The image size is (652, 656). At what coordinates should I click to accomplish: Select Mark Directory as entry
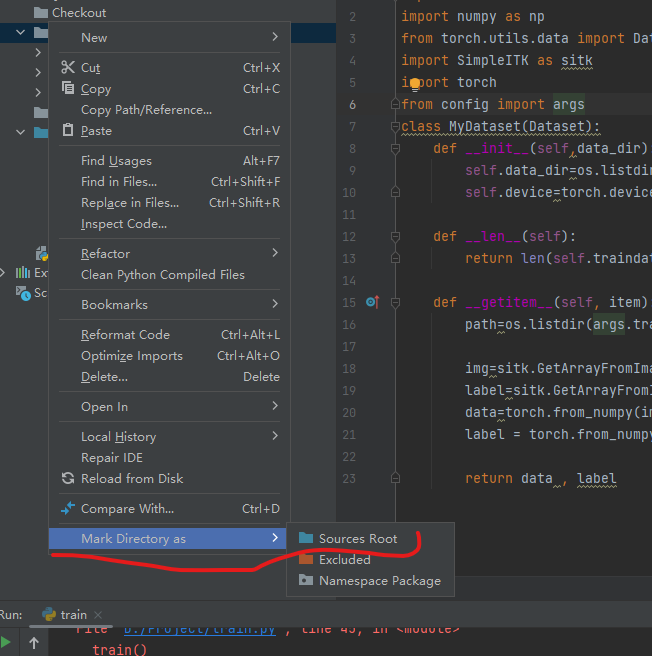pos(167,539)
